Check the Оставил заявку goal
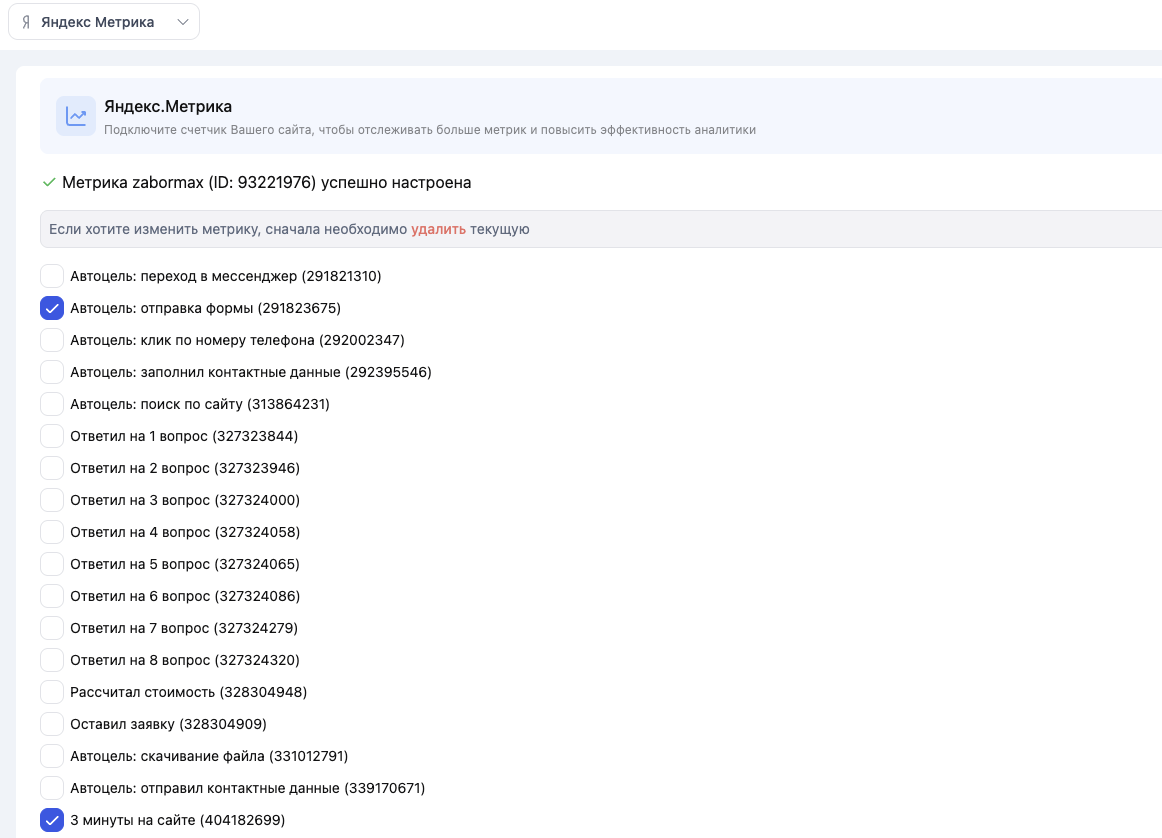This screenshot has width=1162, height=838. pyautogui.click(x=52, y=724)
